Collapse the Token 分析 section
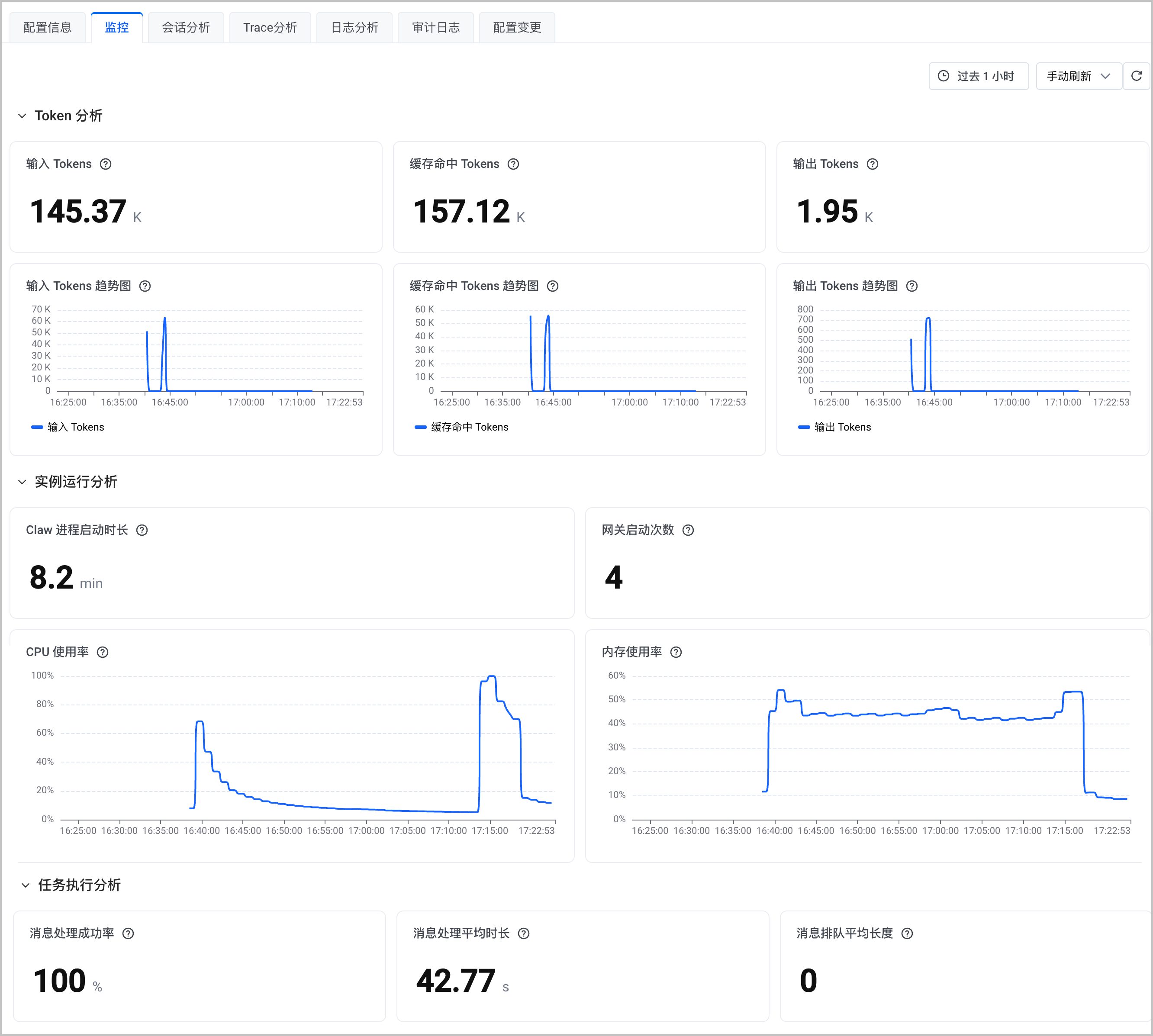 click(22, 116)
